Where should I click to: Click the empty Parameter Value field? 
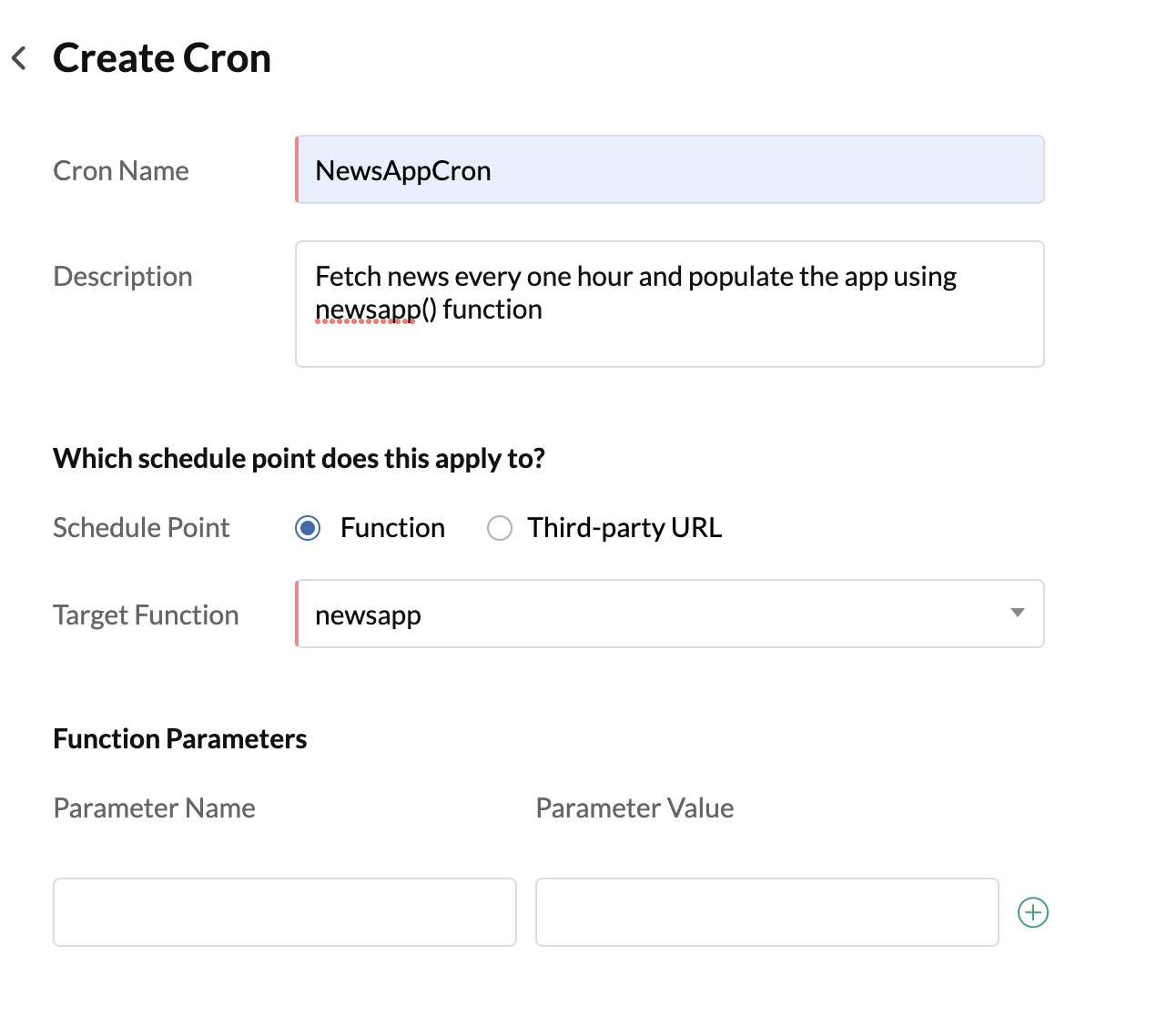coord(767,912)
